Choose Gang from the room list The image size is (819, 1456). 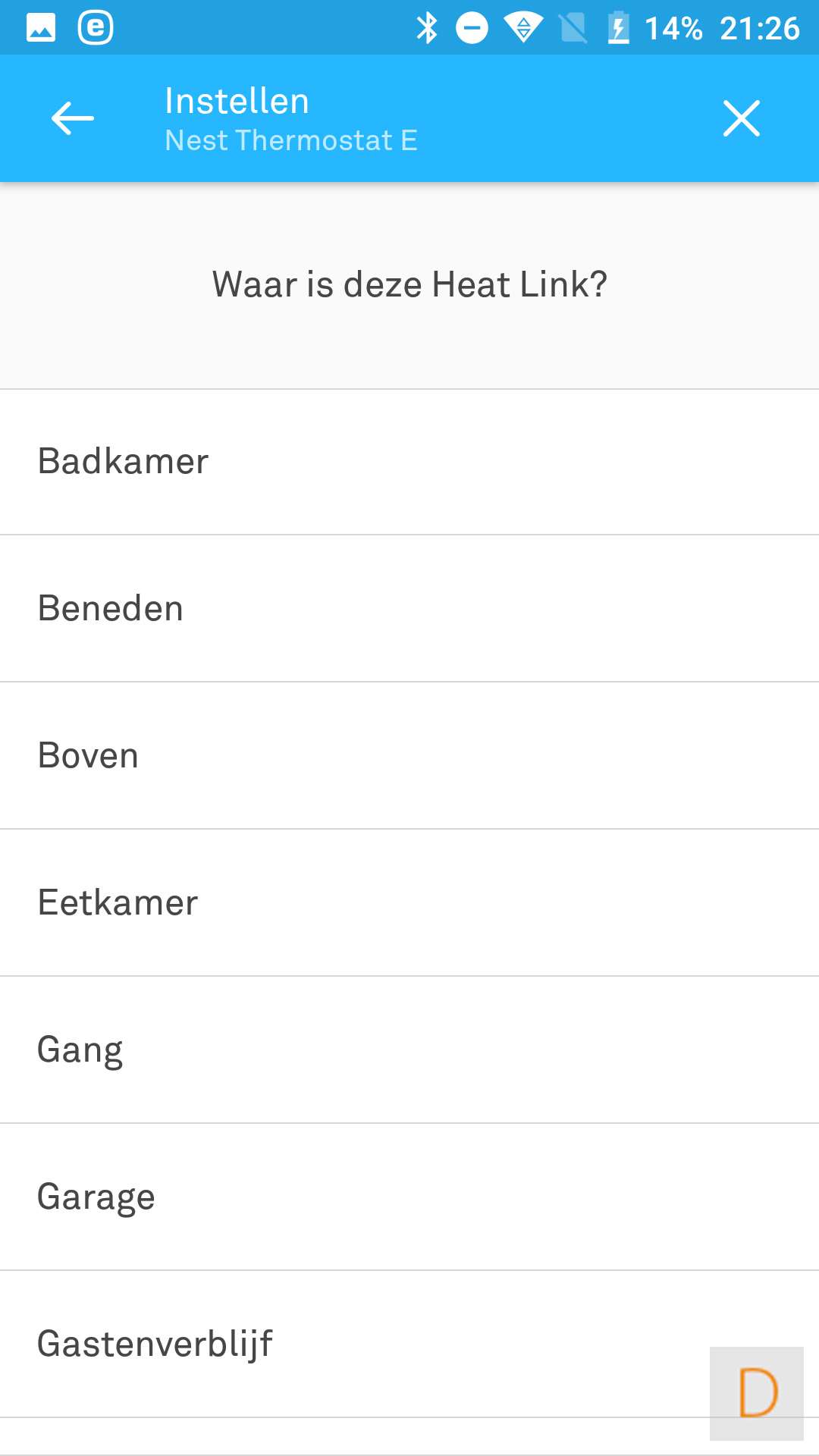click(409, 1050)
